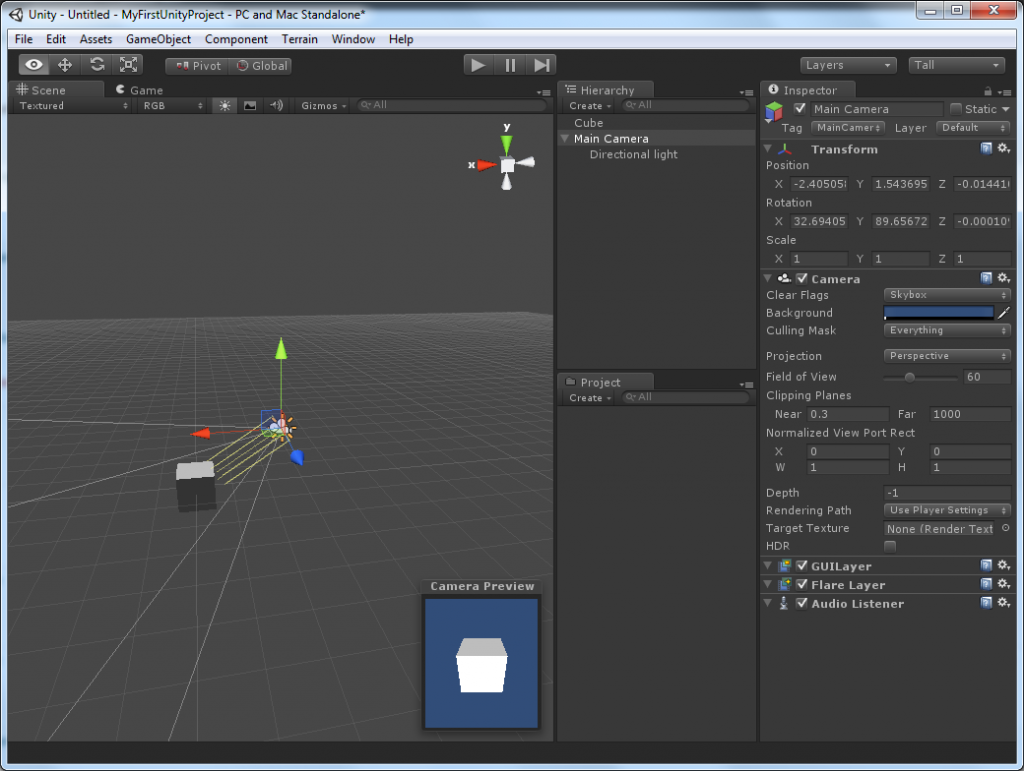Click the Project search field
The height and width of the screenshot is (771, 1024).
coord(684,397)
